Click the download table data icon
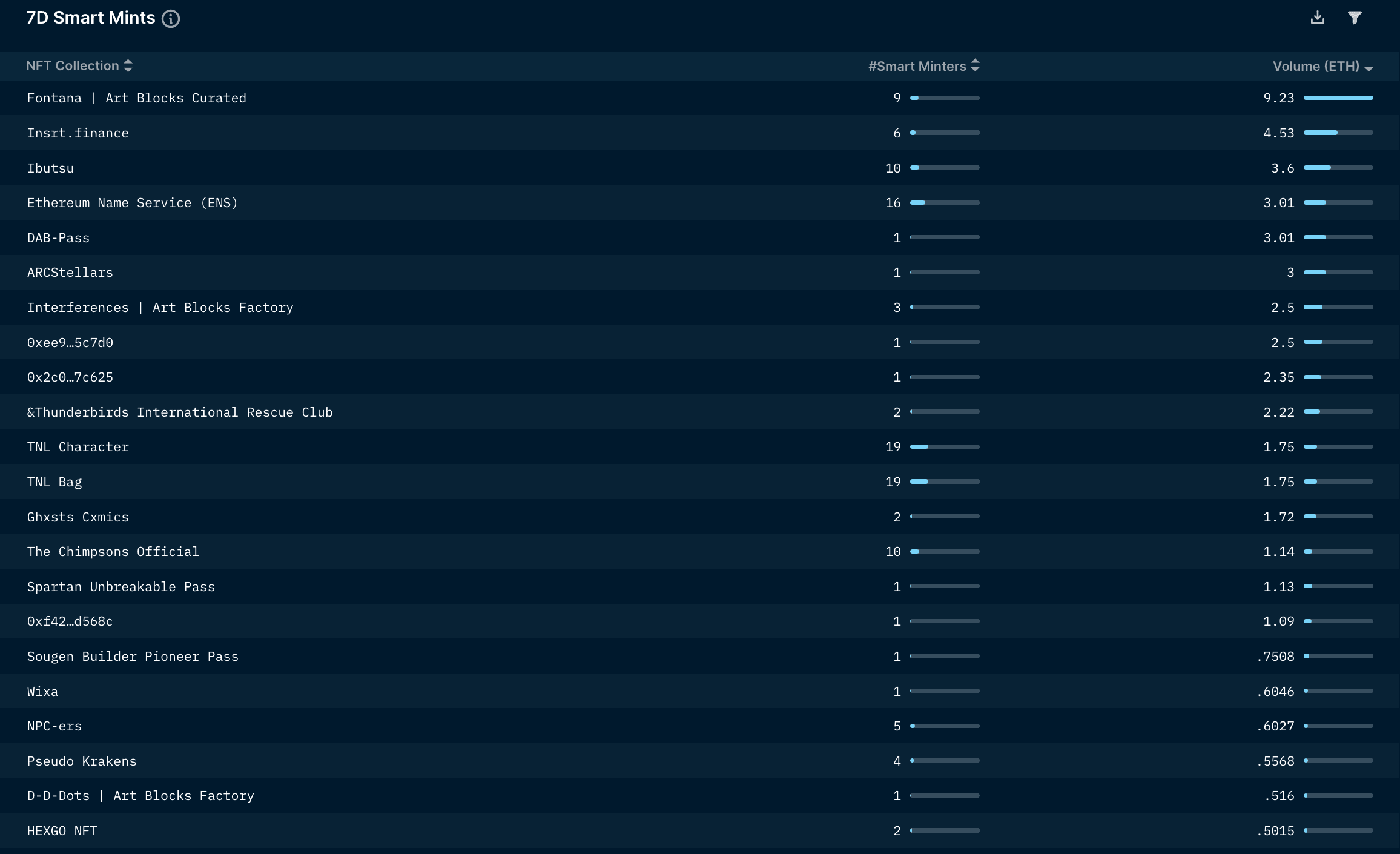Viewport: 1400px width, 854px height. 1317,18
